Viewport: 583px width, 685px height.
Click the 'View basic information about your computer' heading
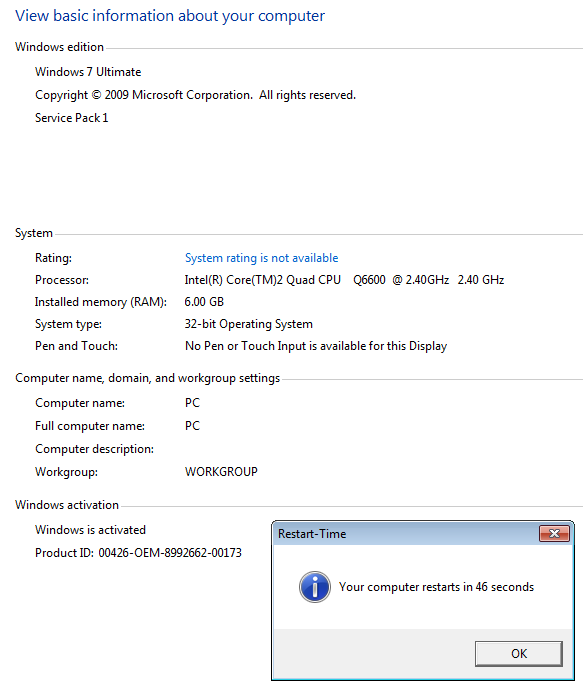(x=170, y=16)
